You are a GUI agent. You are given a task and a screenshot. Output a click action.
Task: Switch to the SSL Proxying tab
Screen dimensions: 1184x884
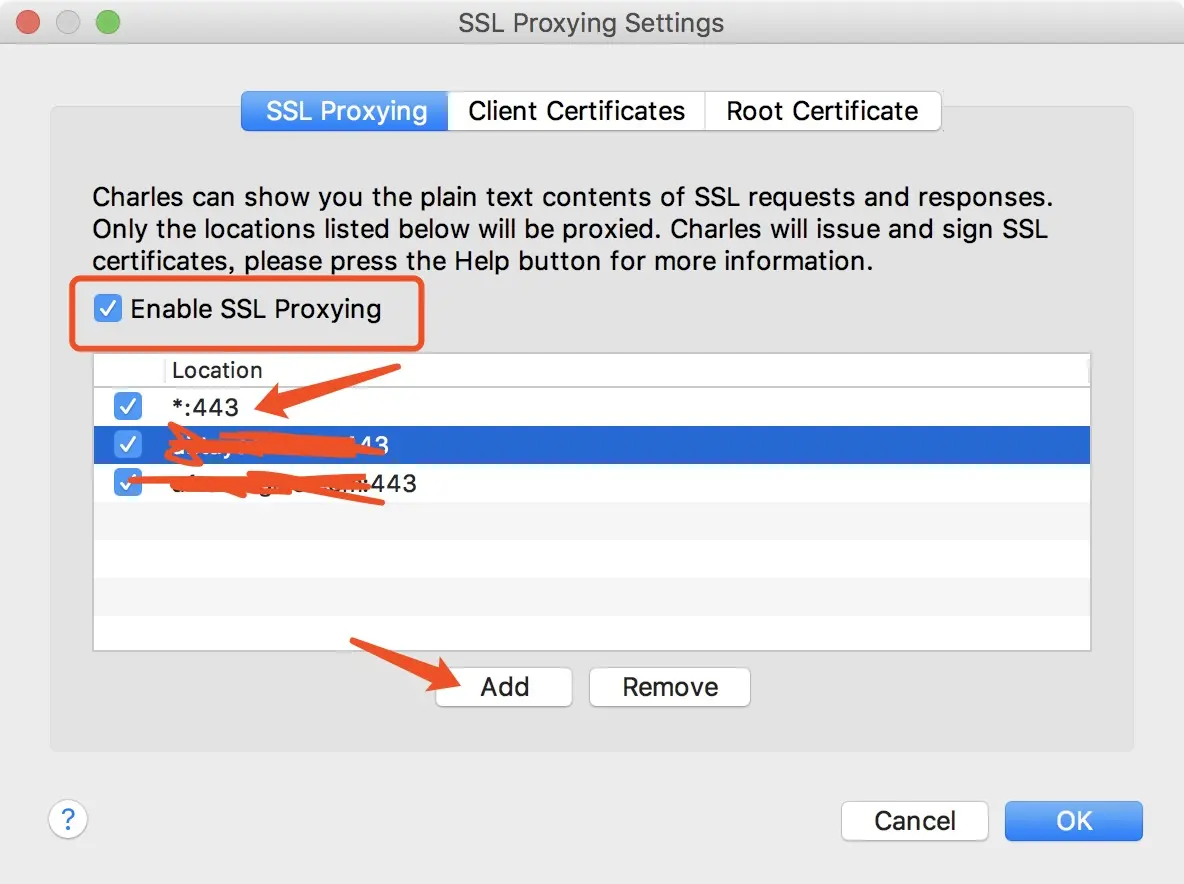346,111
